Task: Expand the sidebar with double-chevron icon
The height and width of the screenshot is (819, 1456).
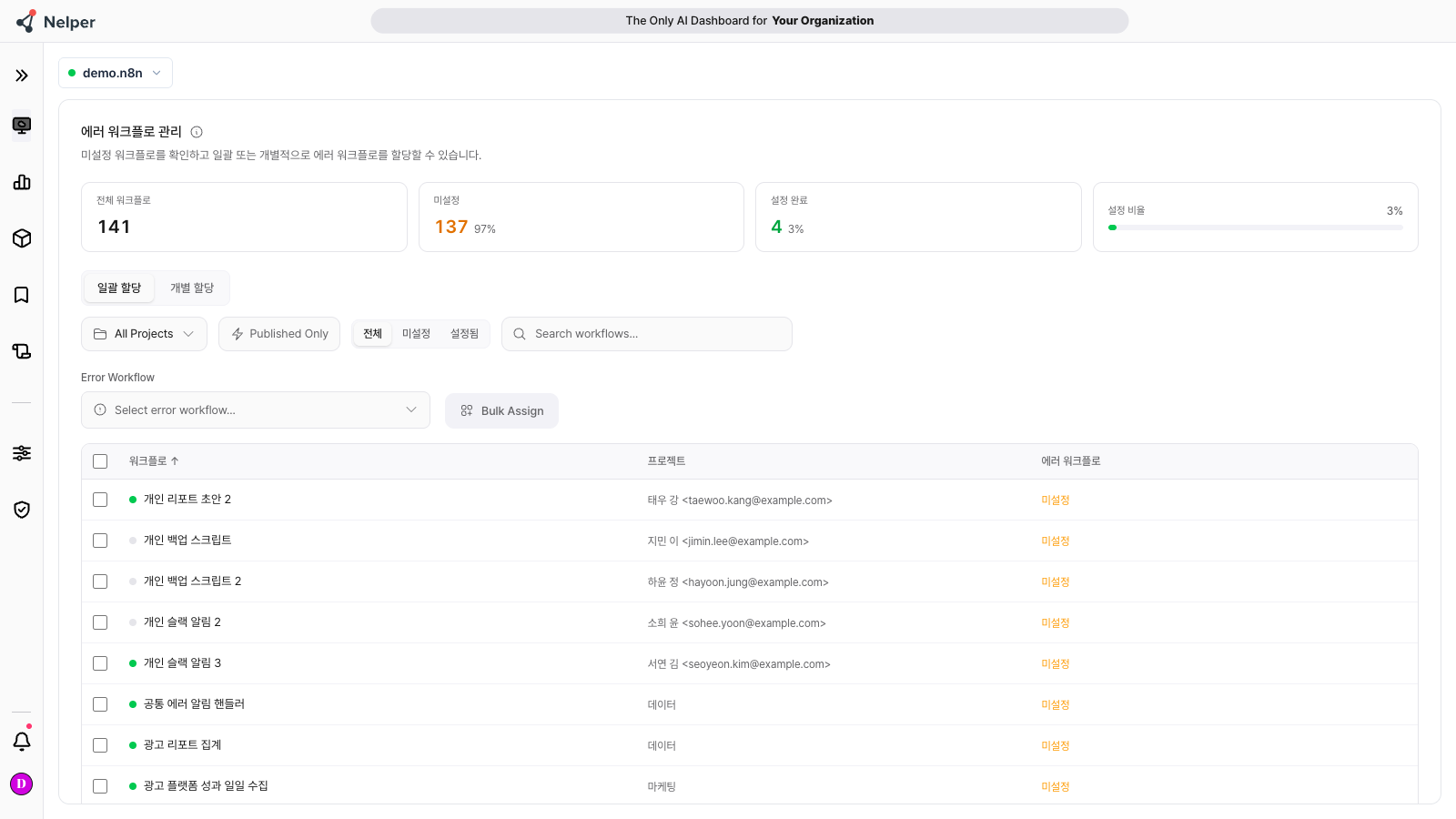Action: pos(22,76)
